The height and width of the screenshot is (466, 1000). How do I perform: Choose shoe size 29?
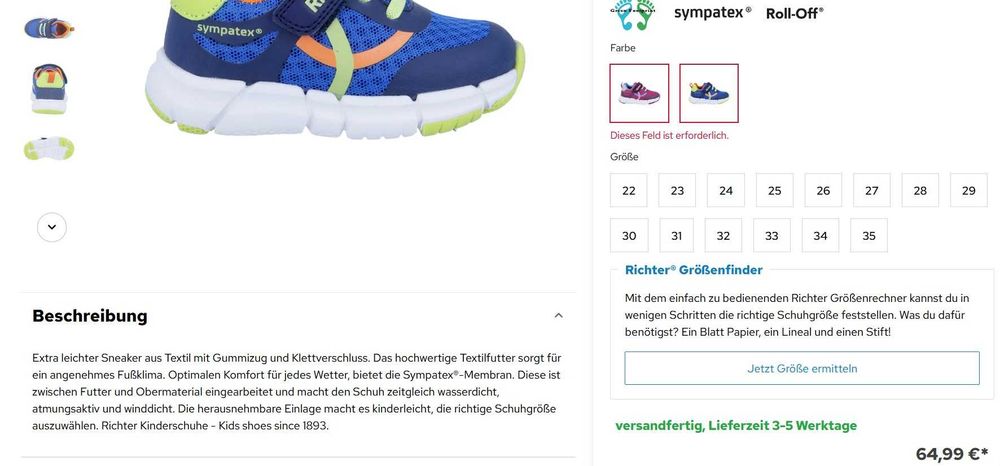pos(969,190)
